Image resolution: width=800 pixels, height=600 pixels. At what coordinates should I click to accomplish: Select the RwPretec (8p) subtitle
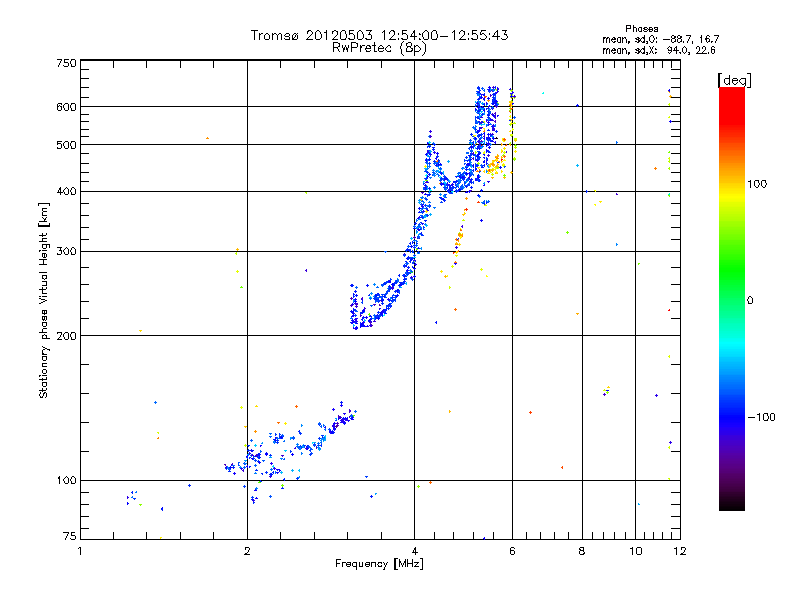coord(379,48)
